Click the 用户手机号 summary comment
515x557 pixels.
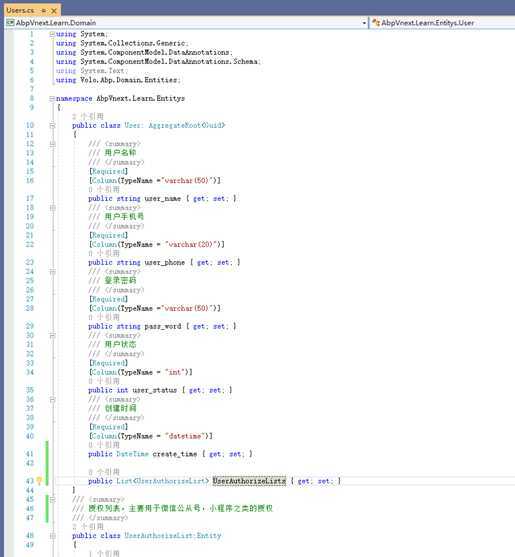click(x=124, y=217)
